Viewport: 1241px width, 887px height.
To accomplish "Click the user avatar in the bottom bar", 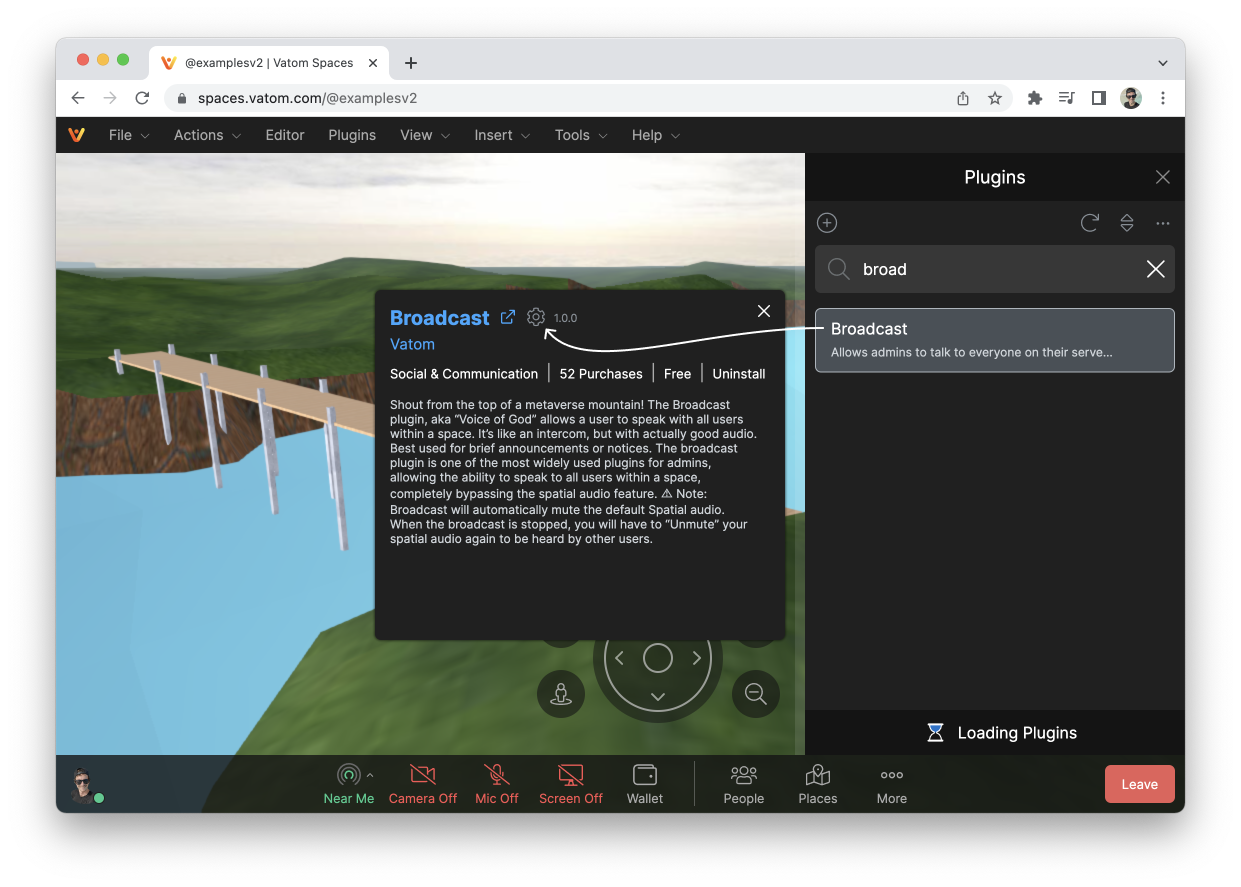I will tap(85, 785).
